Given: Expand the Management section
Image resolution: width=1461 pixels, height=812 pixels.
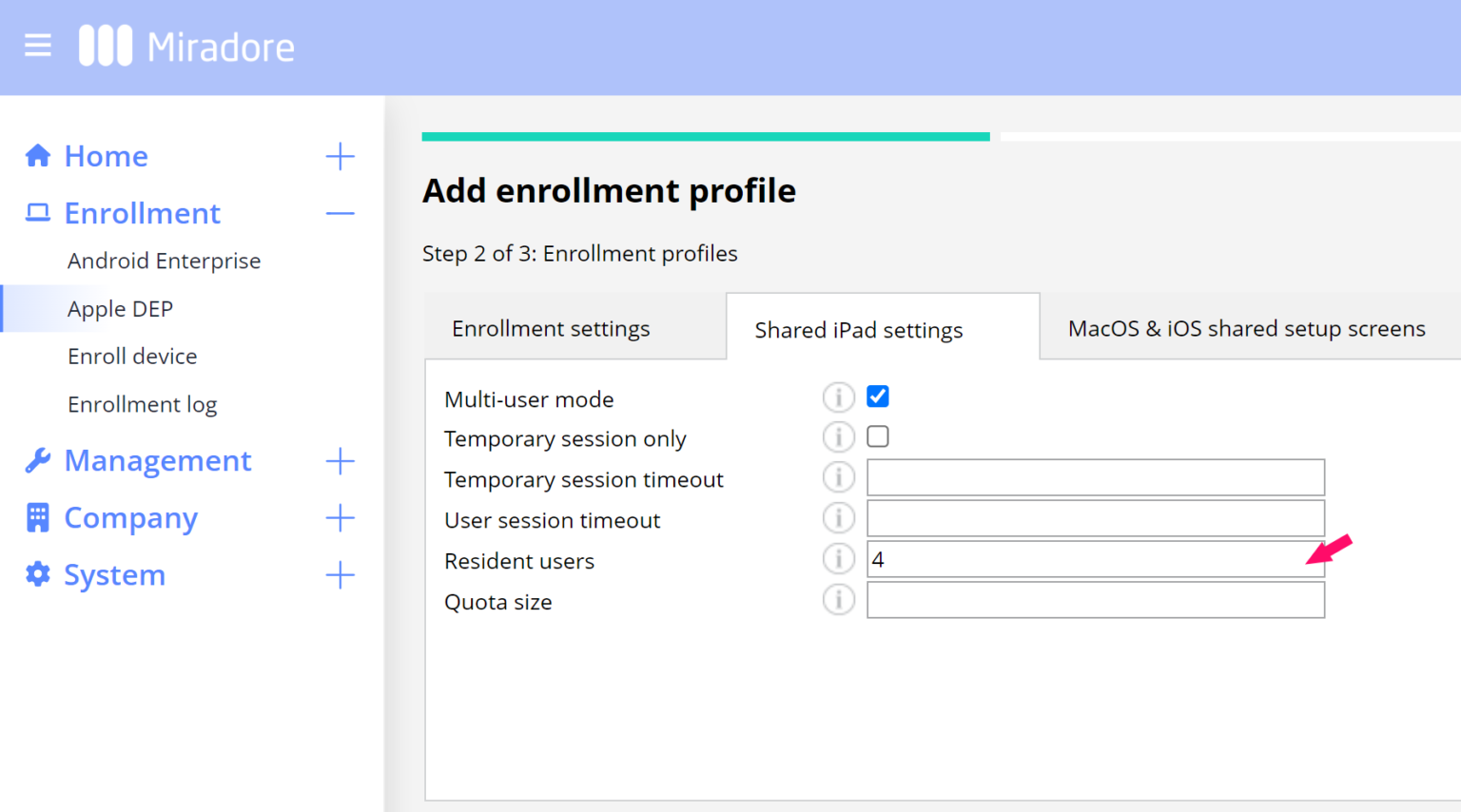Looking at the screenshot, I should click(340, 460).
